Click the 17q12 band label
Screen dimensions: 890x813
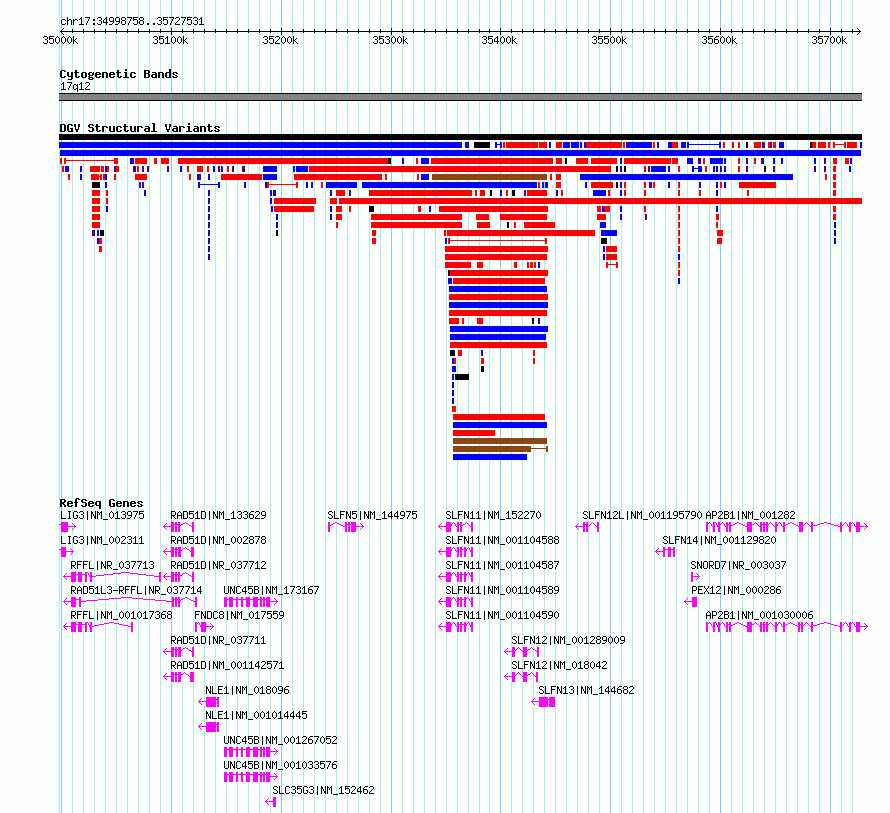[x=75, y=87]
